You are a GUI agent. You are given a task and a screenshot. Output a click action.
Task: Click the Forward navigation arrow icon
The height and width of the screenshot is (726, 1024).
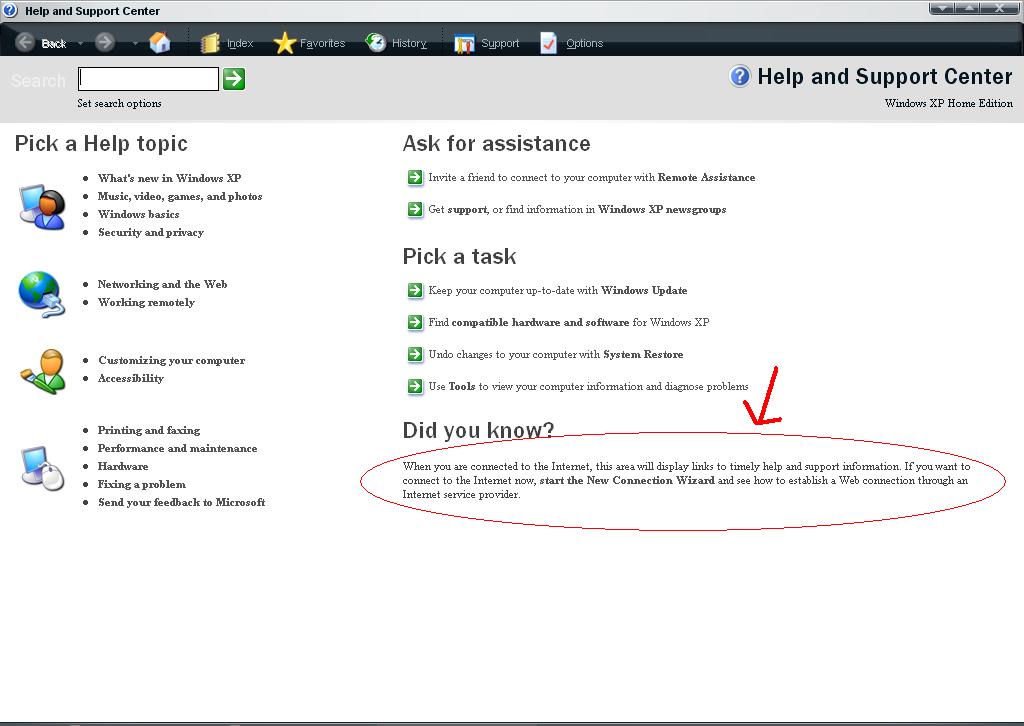(103, 42)
